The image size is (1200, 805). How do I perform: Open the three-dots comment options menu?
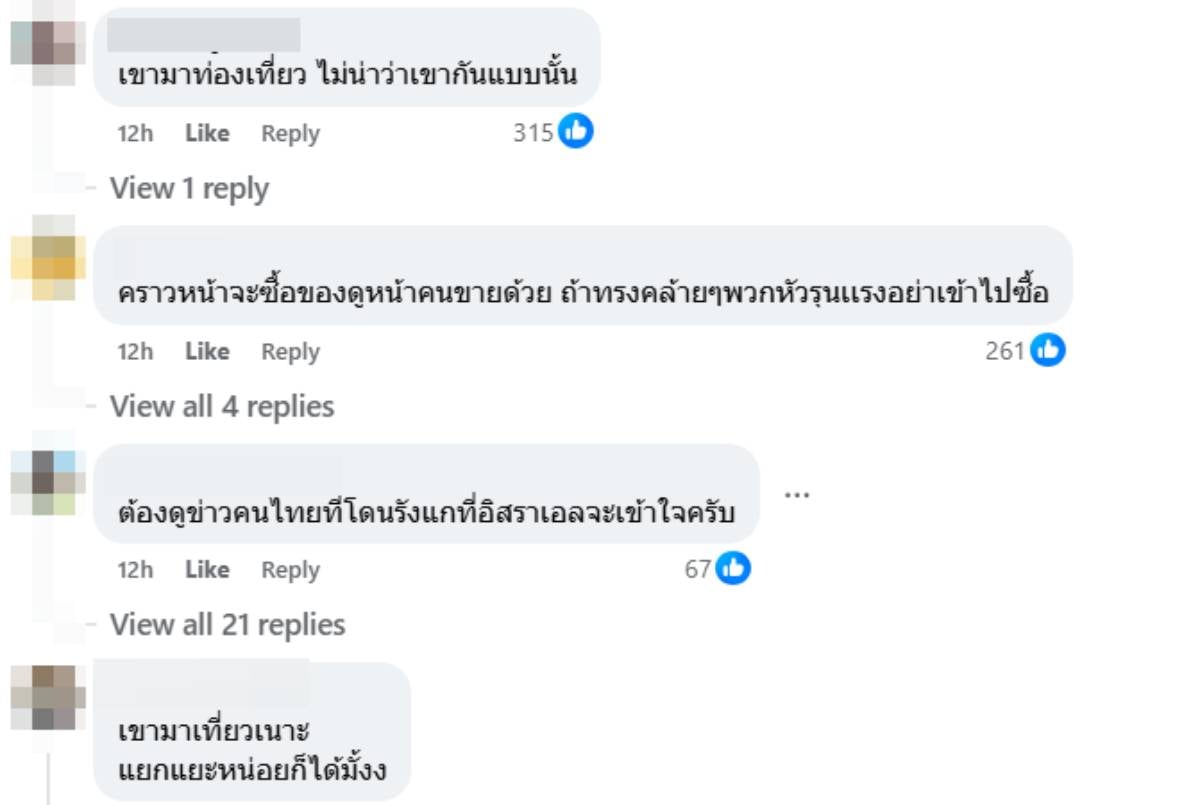797,494
